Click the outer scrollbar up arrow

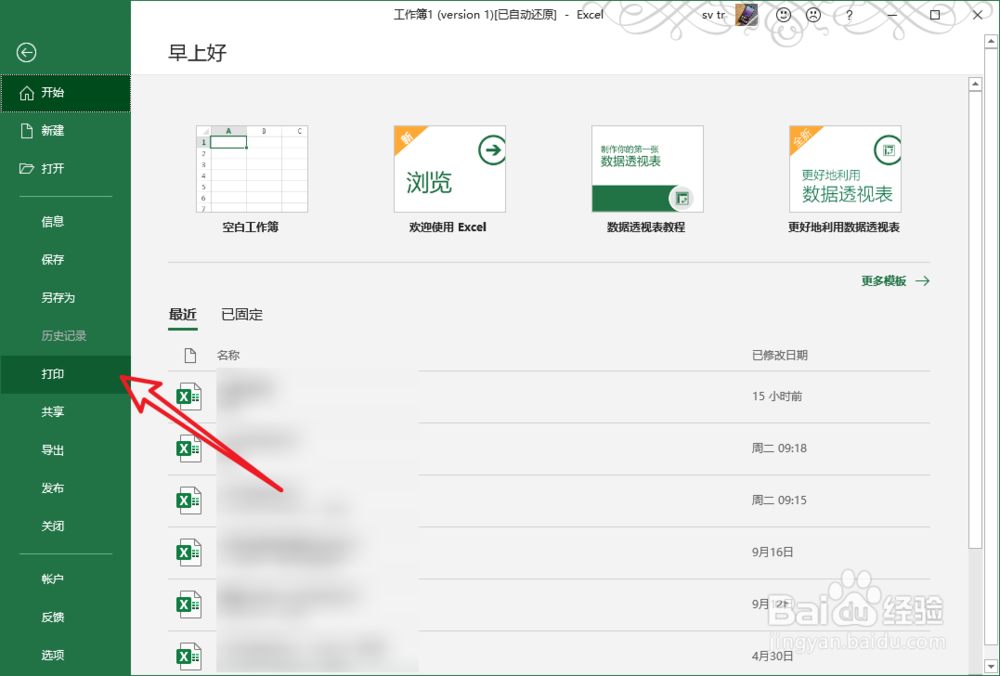[991, 42]
